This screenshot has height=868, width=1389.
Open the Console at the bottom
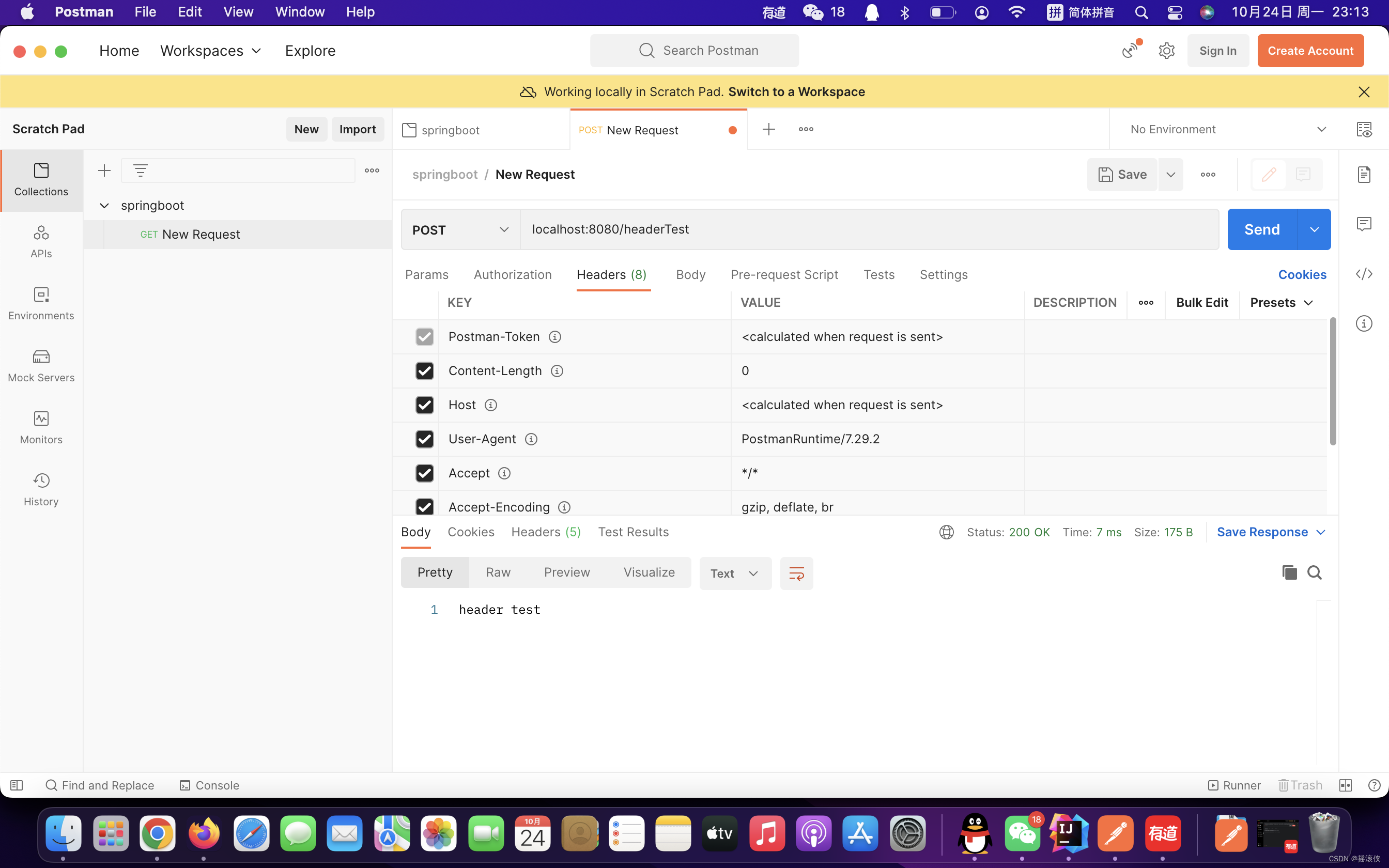[x=209, y=785]
